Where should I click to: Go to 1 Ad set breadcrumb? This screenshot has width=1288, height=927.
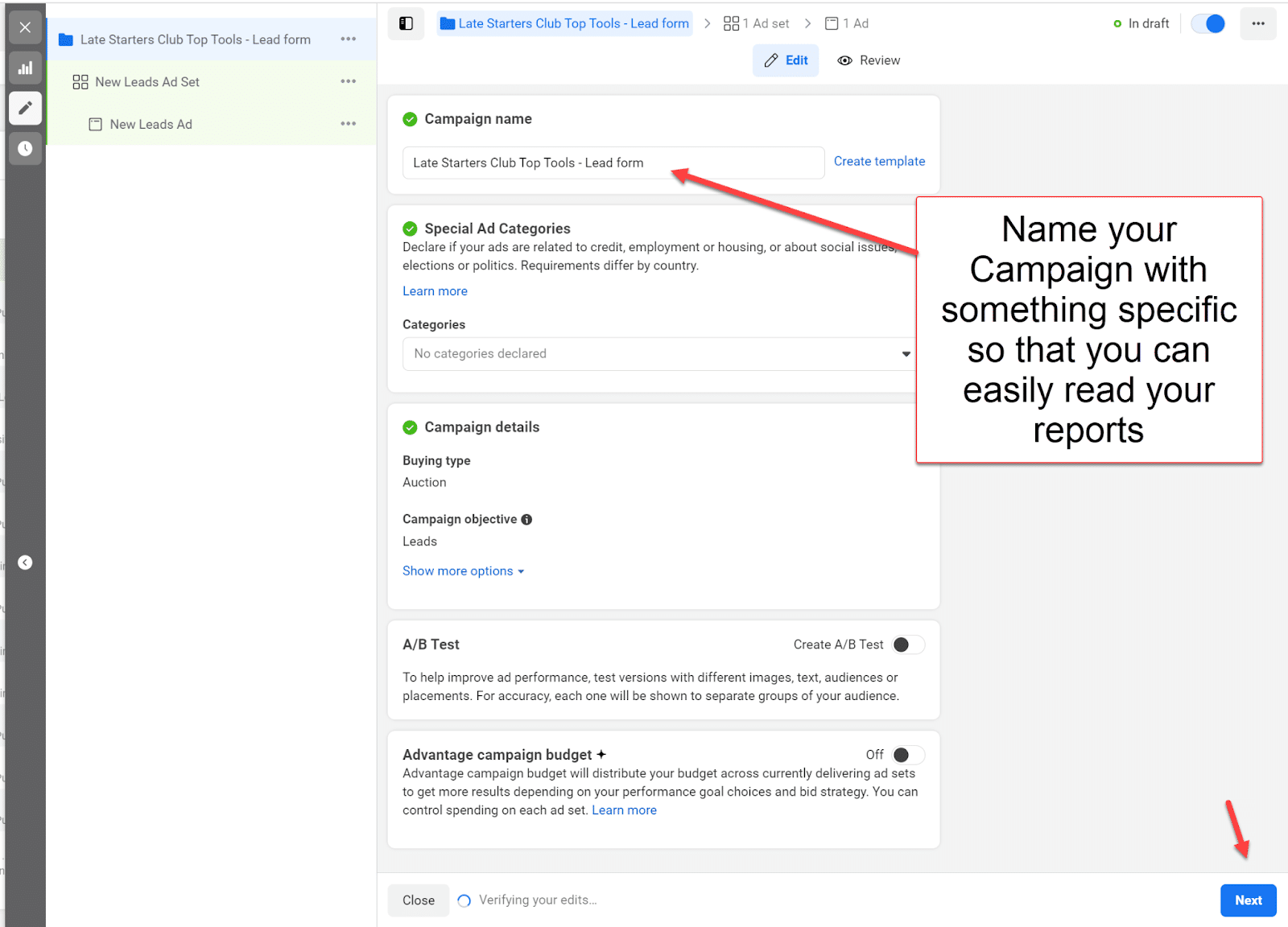757,23
